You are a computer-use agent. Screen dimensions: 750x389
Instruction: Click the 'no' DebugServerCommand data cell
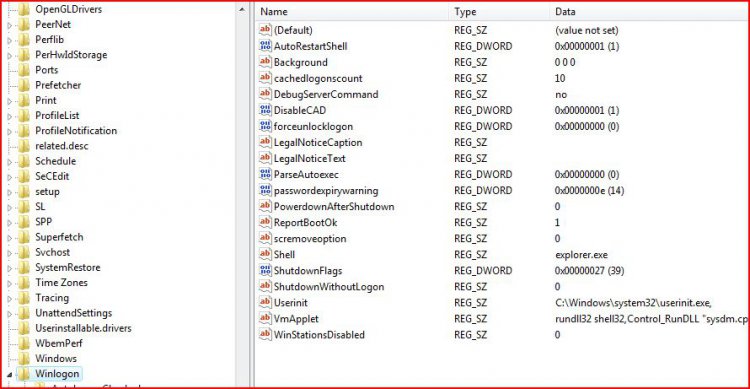[561, 94]
